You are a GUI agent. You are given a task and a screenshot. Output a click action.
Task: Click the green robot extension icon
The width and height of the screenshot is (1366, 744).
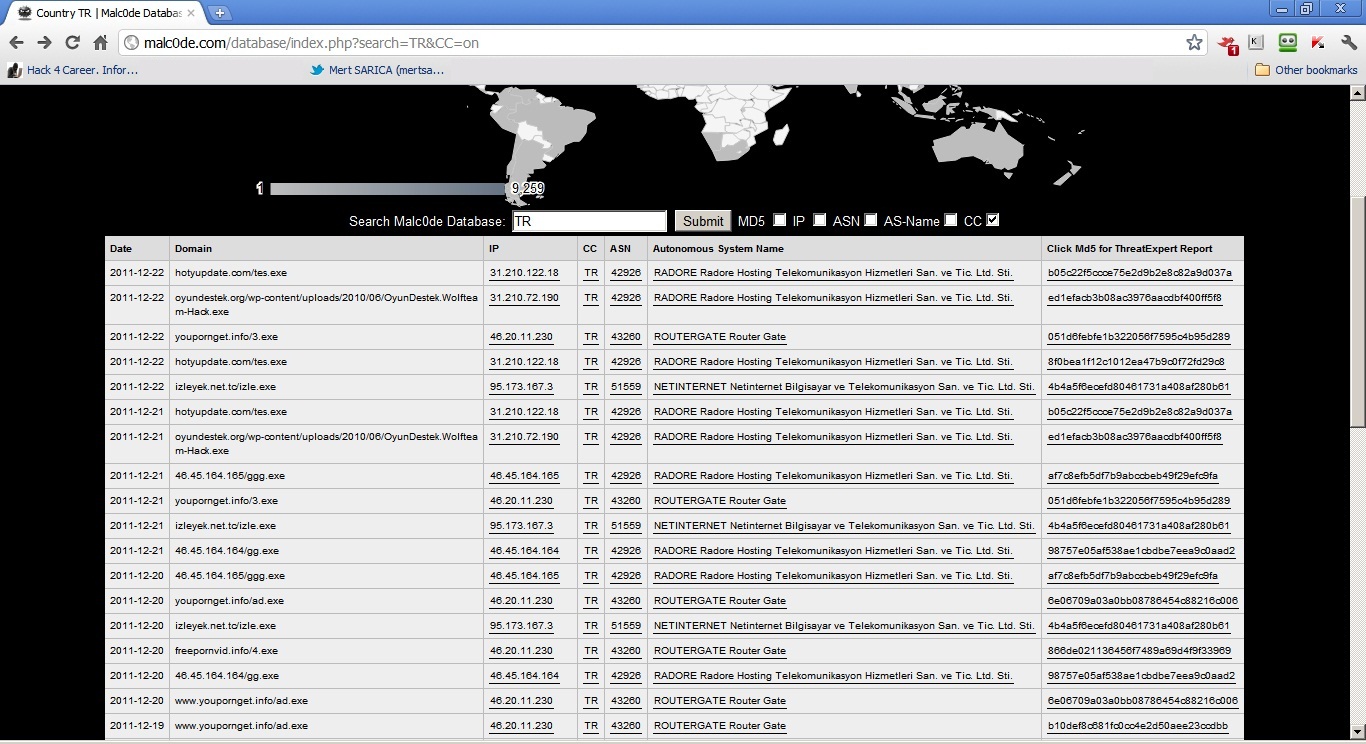[x=1287, y=43]
